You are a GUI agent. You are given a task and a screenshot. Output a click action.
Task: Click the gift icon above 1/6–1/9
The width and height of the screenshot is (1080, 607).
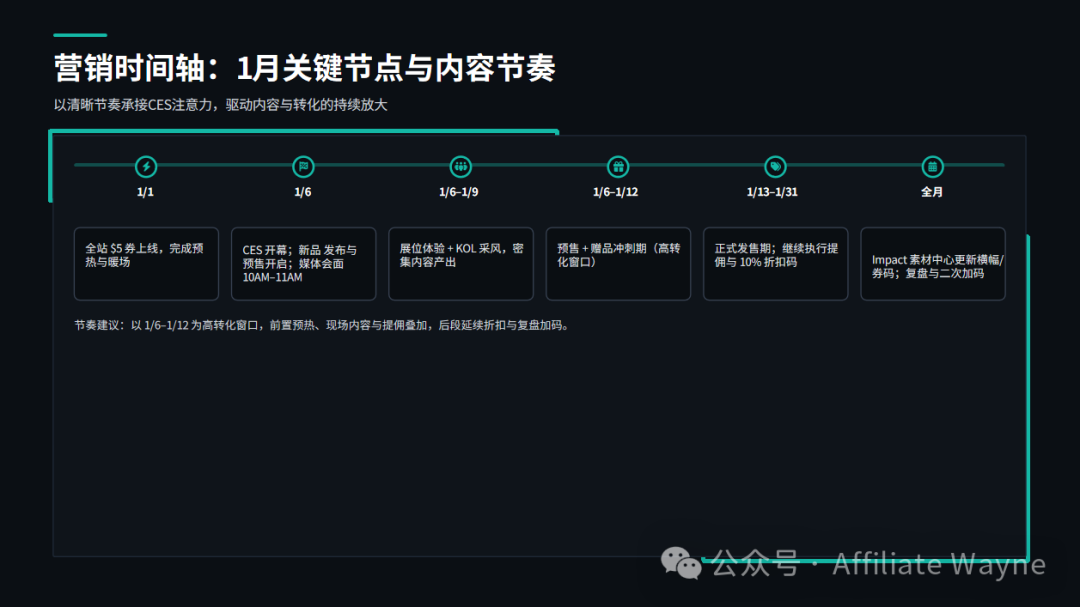460,167
